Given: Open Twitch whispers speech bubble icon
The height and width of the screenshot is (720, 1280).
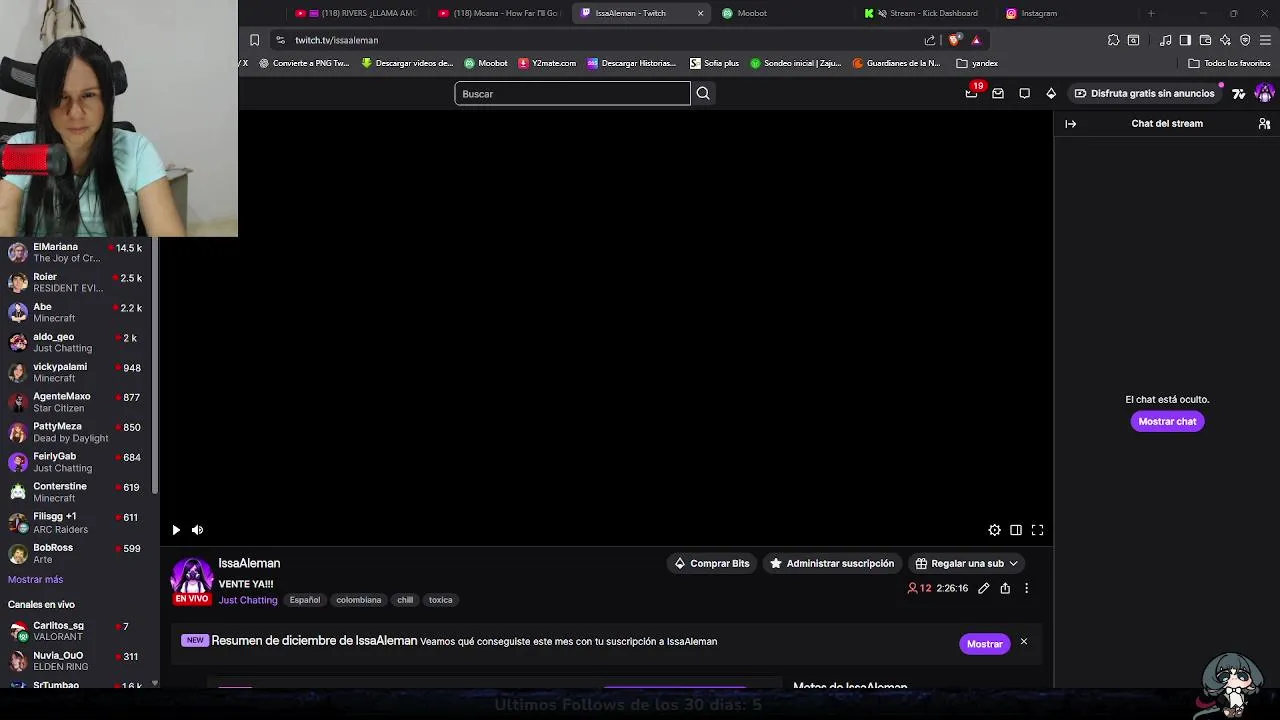Looking at the screenshot, I should click(x=1024, y=93).
